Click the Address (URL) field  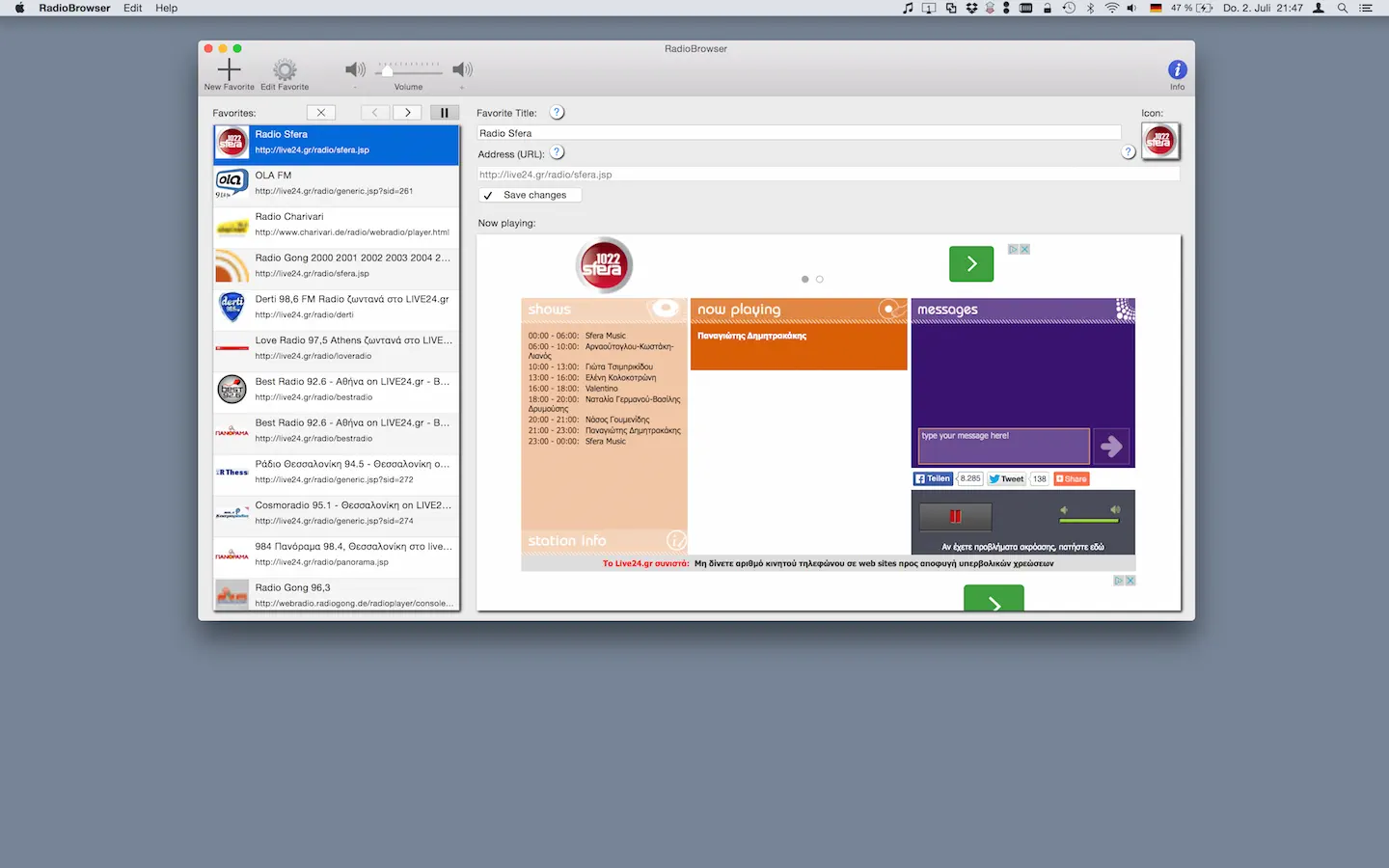[x=829, y=175]
